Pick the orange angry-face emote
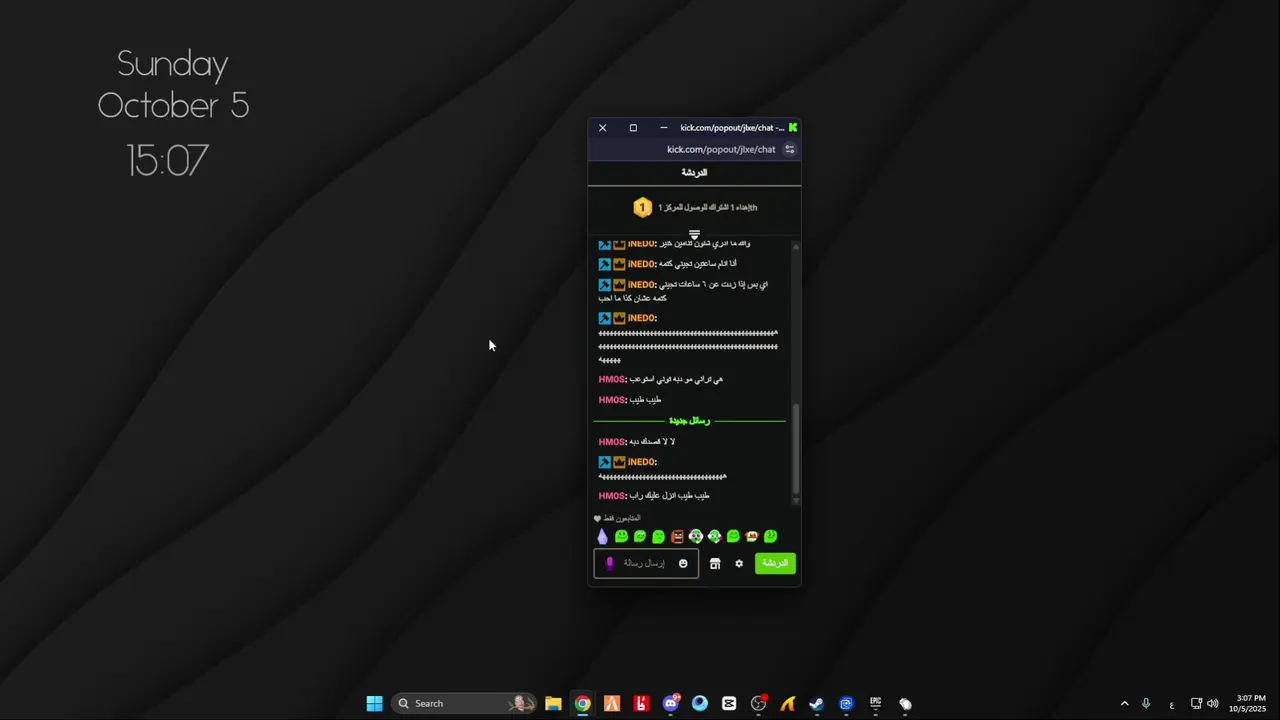Viewport: 1280px width, 720px height. [677, 537]
